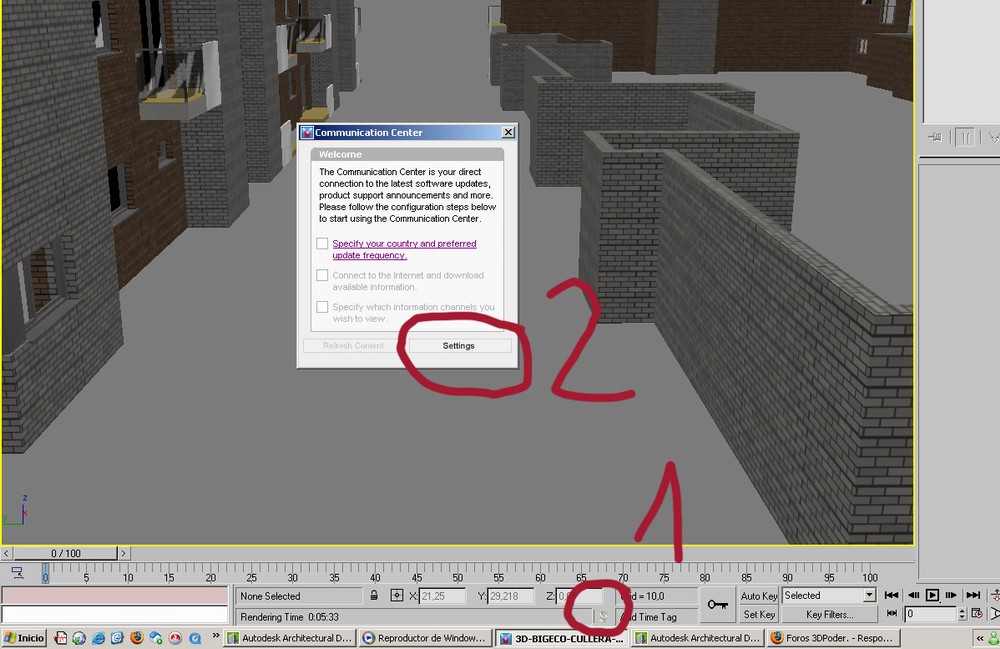Click frame 50 on the track bar
Screen dimensions: 1000x649
point(458,571)
